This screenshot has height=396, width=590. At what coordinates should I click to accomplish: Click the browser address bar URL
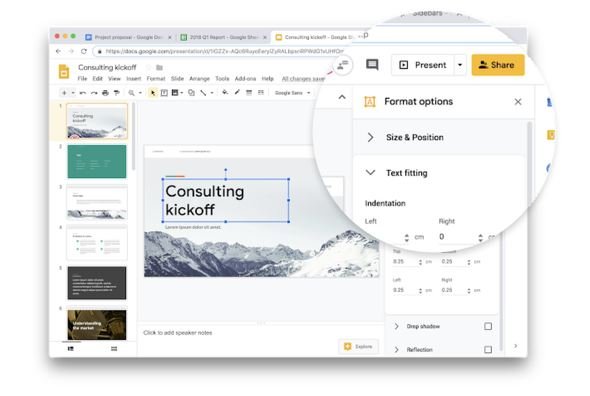point(224,51)
